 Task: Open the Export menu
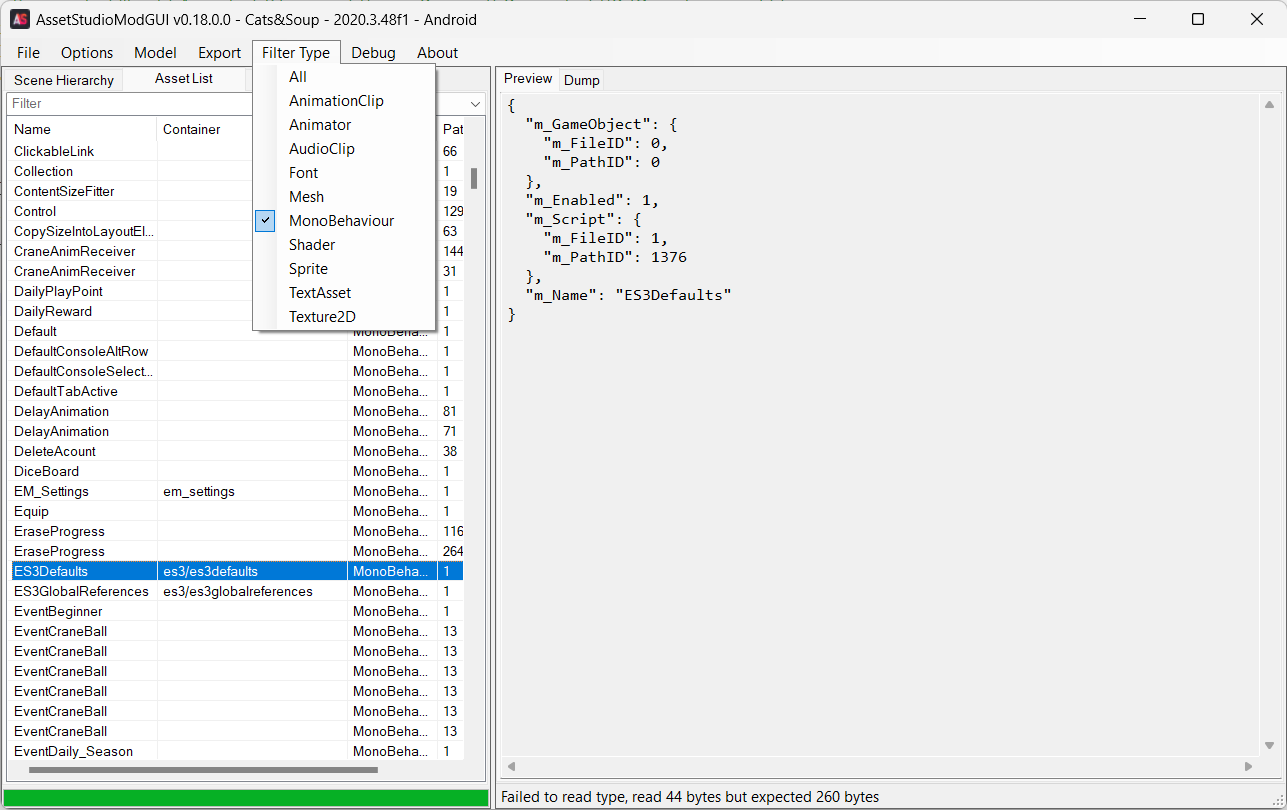[219, 53]
